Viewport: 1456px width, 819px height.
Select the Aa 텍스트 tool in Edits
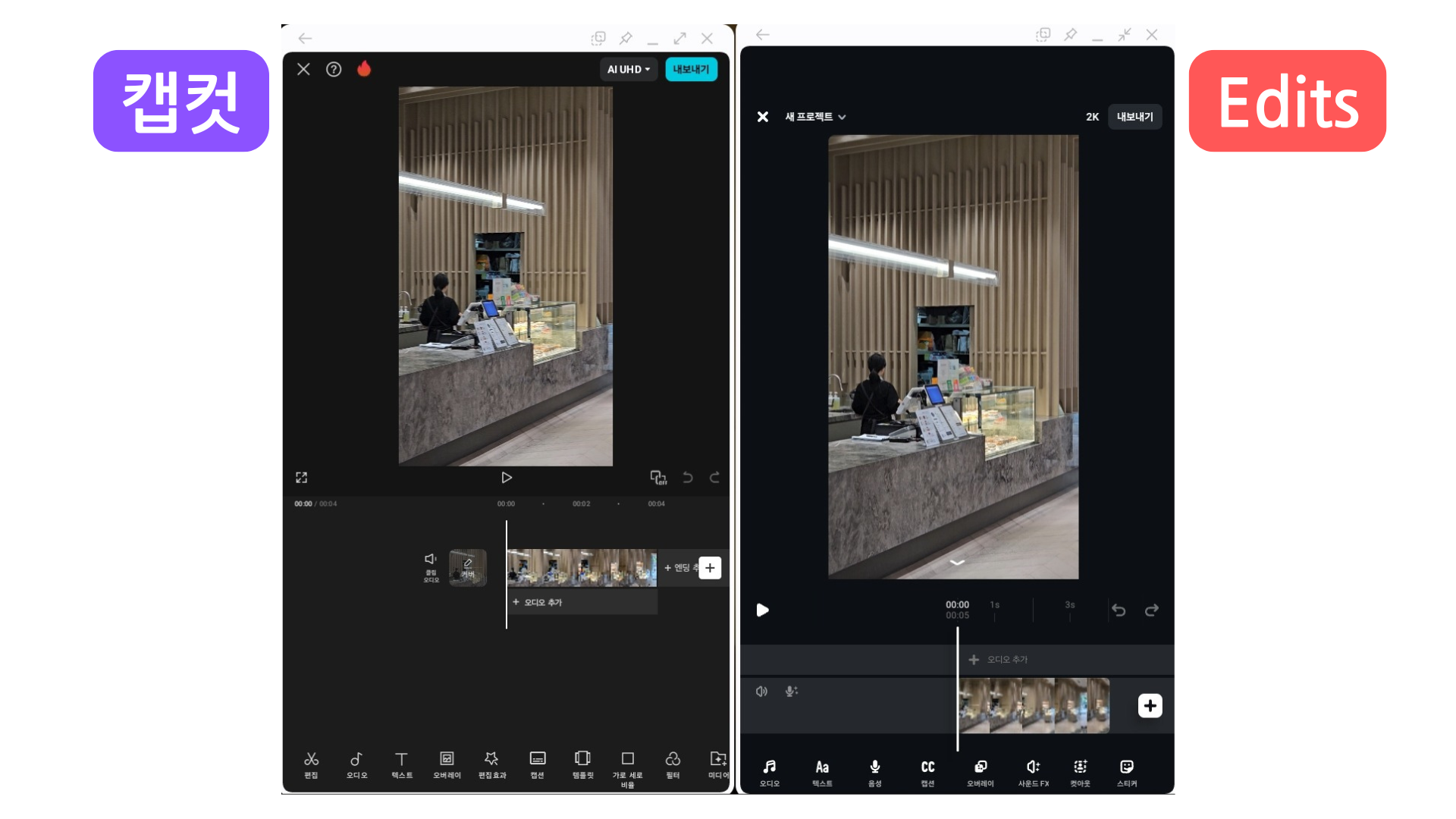pos(822,773)
